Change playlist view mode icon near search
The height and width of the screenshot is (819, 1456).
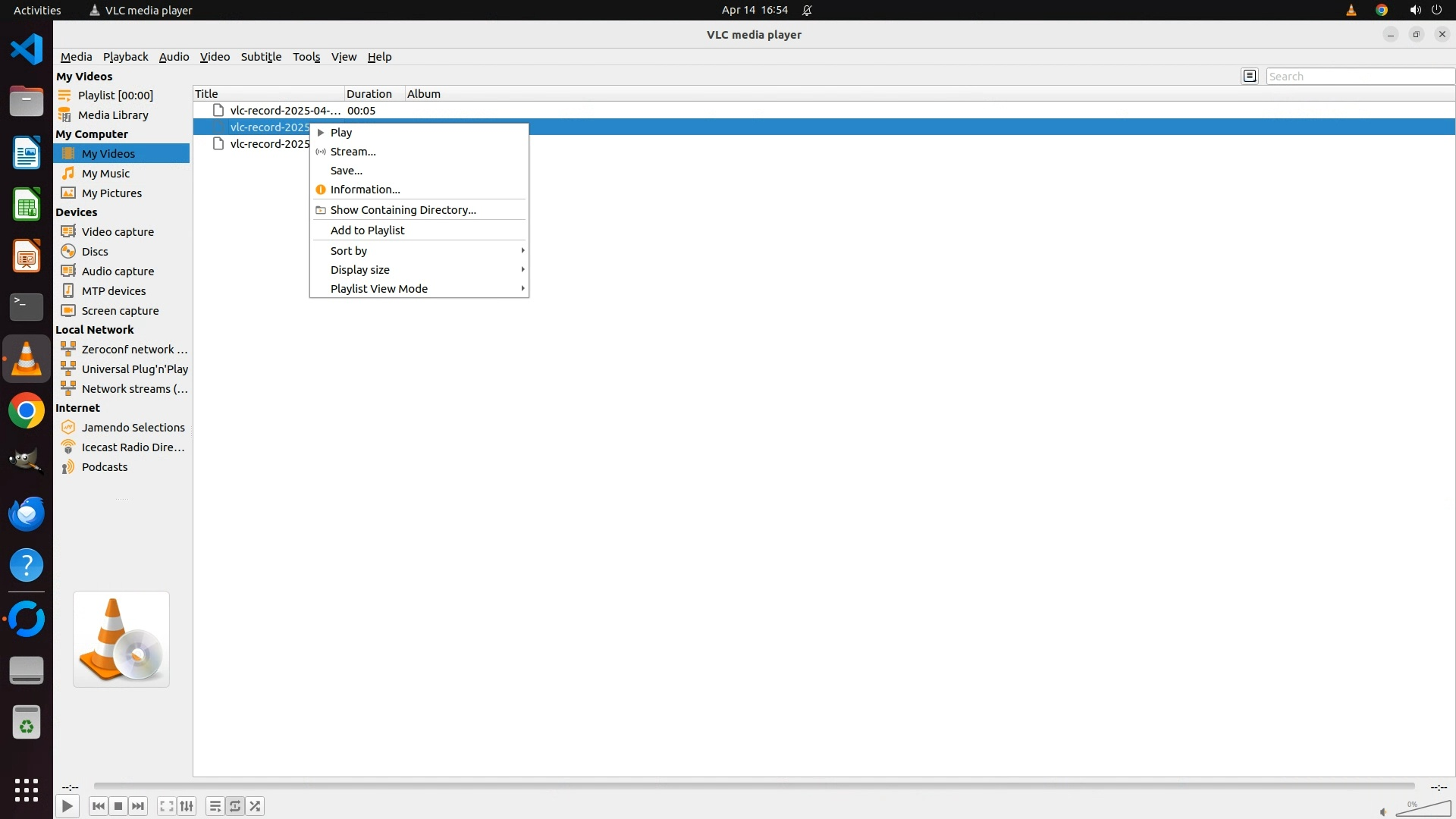tap(1250, 76)
